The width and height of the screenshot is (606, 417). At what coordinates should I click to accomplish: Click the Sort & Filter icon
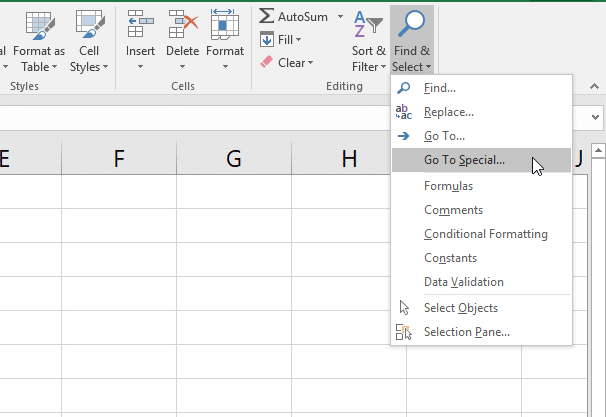(x=368, y=24)
